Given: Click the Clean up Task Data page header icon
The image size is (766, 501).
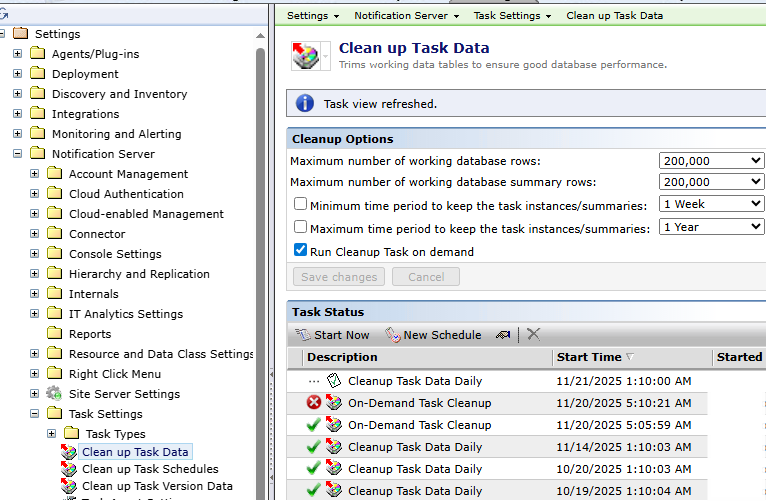Looking at the screenshot, I should point(305,56).
